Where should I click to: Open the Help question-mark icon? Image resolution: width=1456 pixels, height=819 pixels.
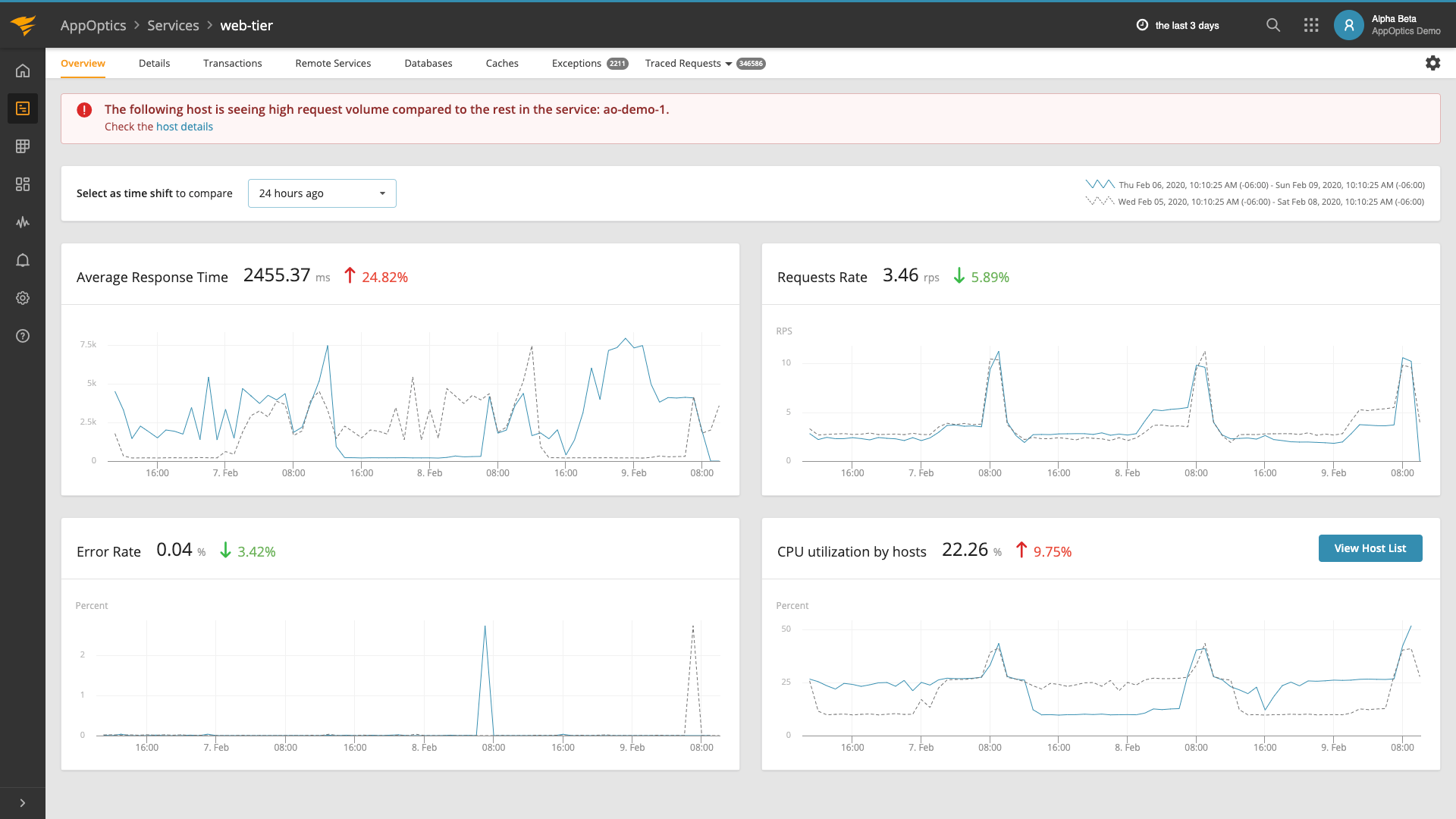(23, 336)
